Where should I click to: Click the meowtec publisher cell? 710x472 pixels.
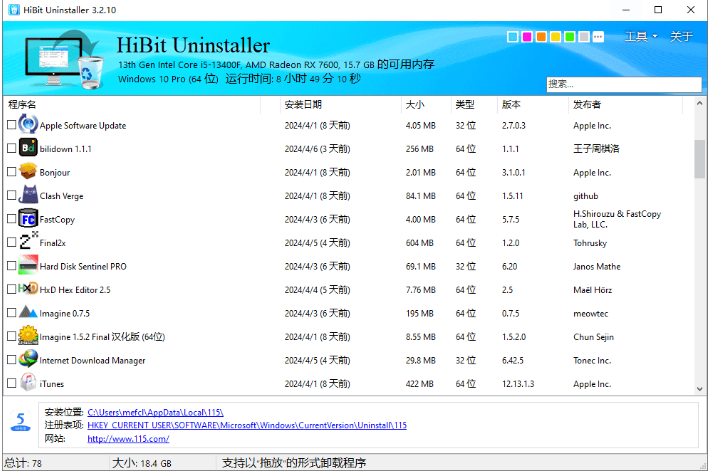point(590,313)
